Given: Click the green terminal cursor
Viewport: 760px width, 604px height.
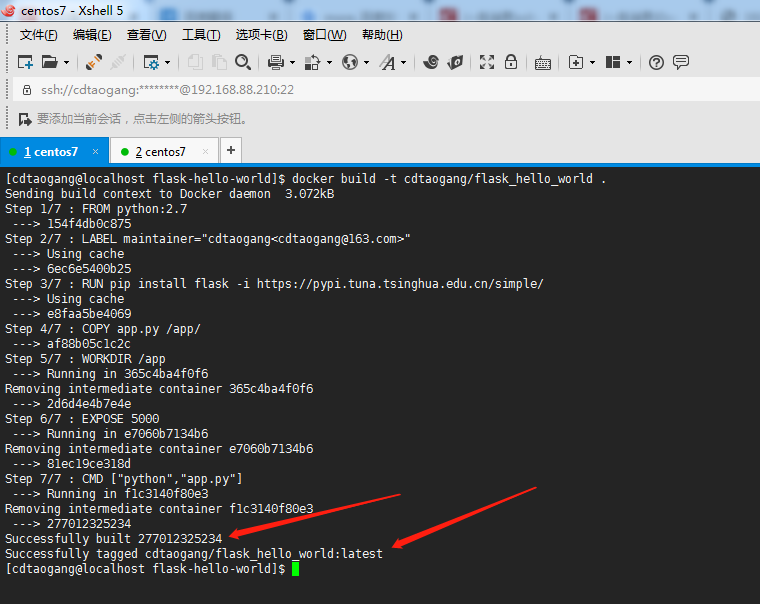Looking at the screenshot, I should (x=296, y=569).
